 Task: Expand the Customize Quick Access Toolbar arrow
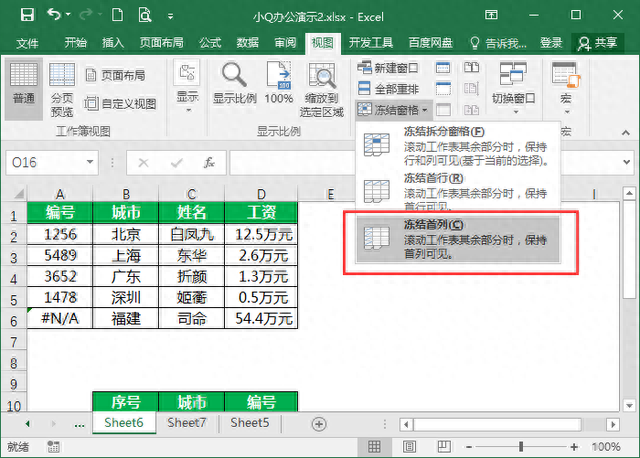tap(171, 17)
